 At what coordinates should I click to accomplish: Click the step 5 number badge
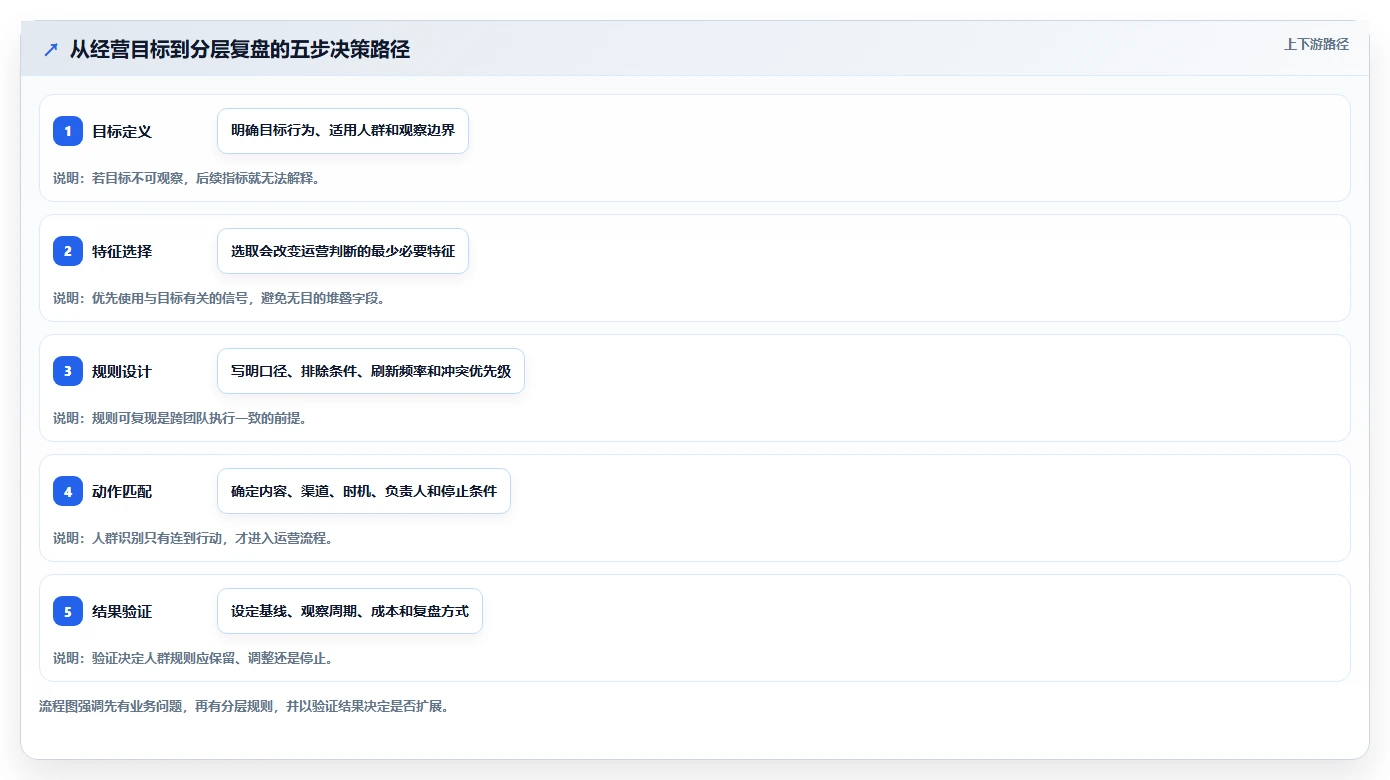(x=68, y=611)
